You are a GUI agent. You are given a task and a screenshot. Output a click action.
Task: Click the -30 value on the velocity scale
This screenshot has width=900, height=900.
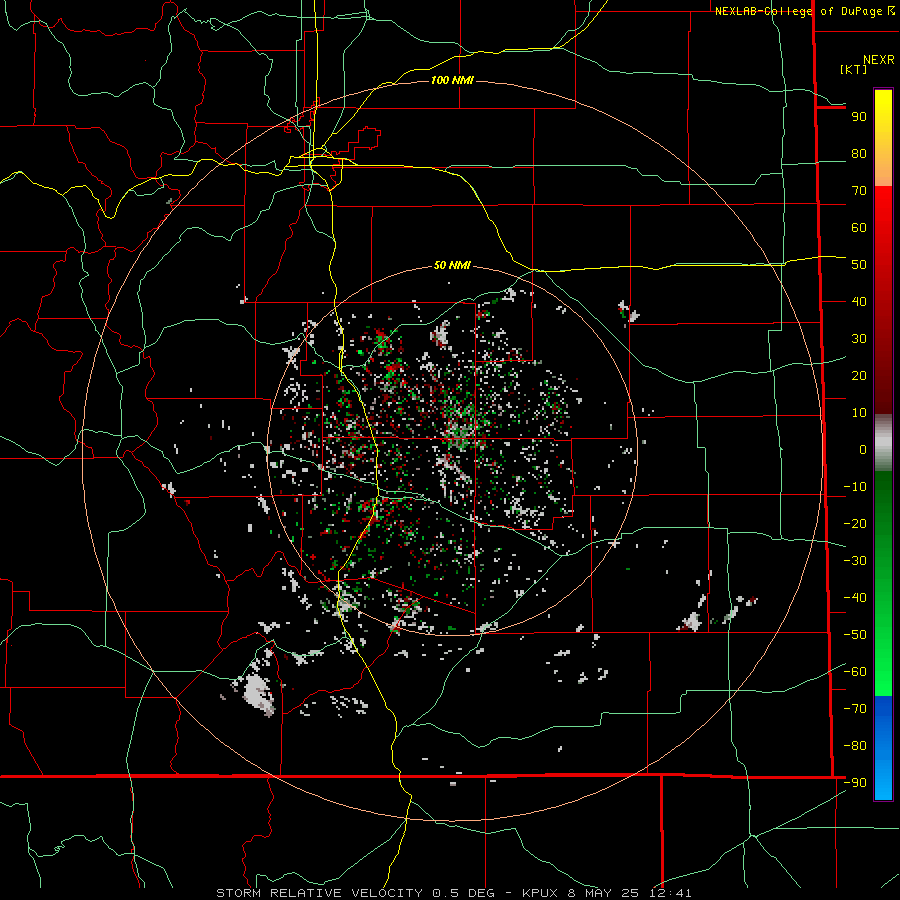[855, 561]
